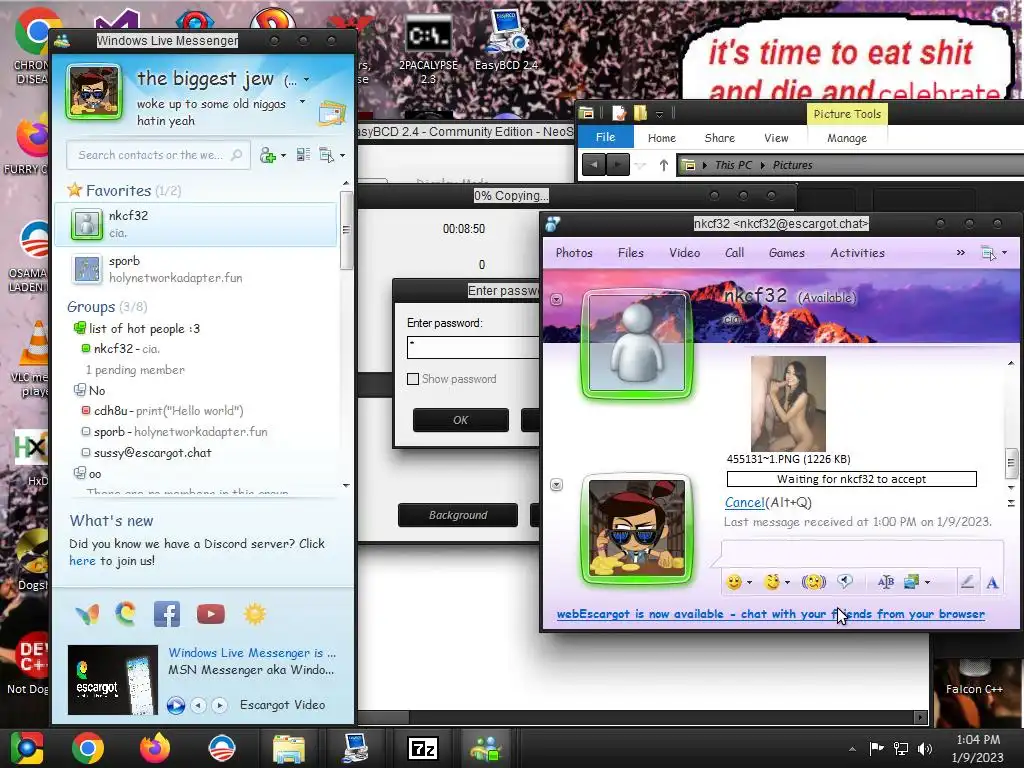Open the background picker image icon
The image size is (1024, 768).
pos(911,582)
